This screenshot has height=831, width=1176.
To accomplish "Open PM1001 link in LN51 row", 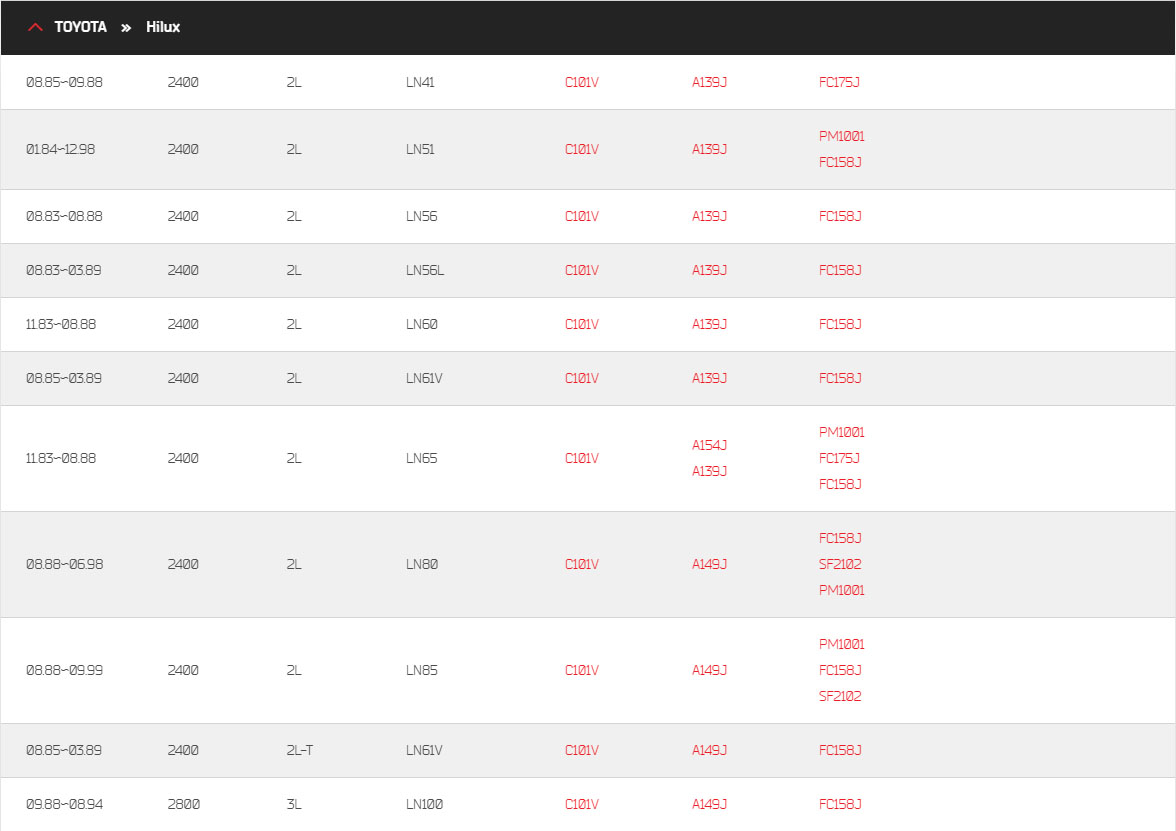I will pos(842,136).
